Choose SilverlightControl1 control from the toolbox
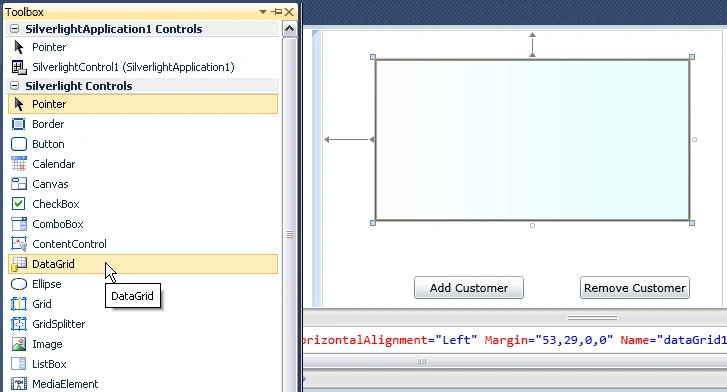The height and width of the screenshot is (392, 727). [143, 67]
